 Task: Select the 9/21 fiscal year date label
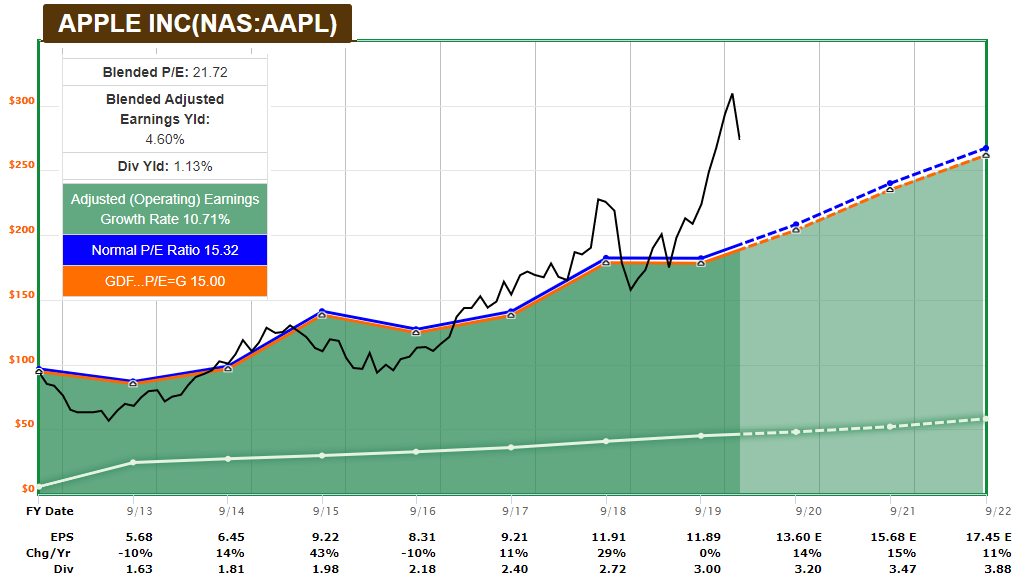902,511
